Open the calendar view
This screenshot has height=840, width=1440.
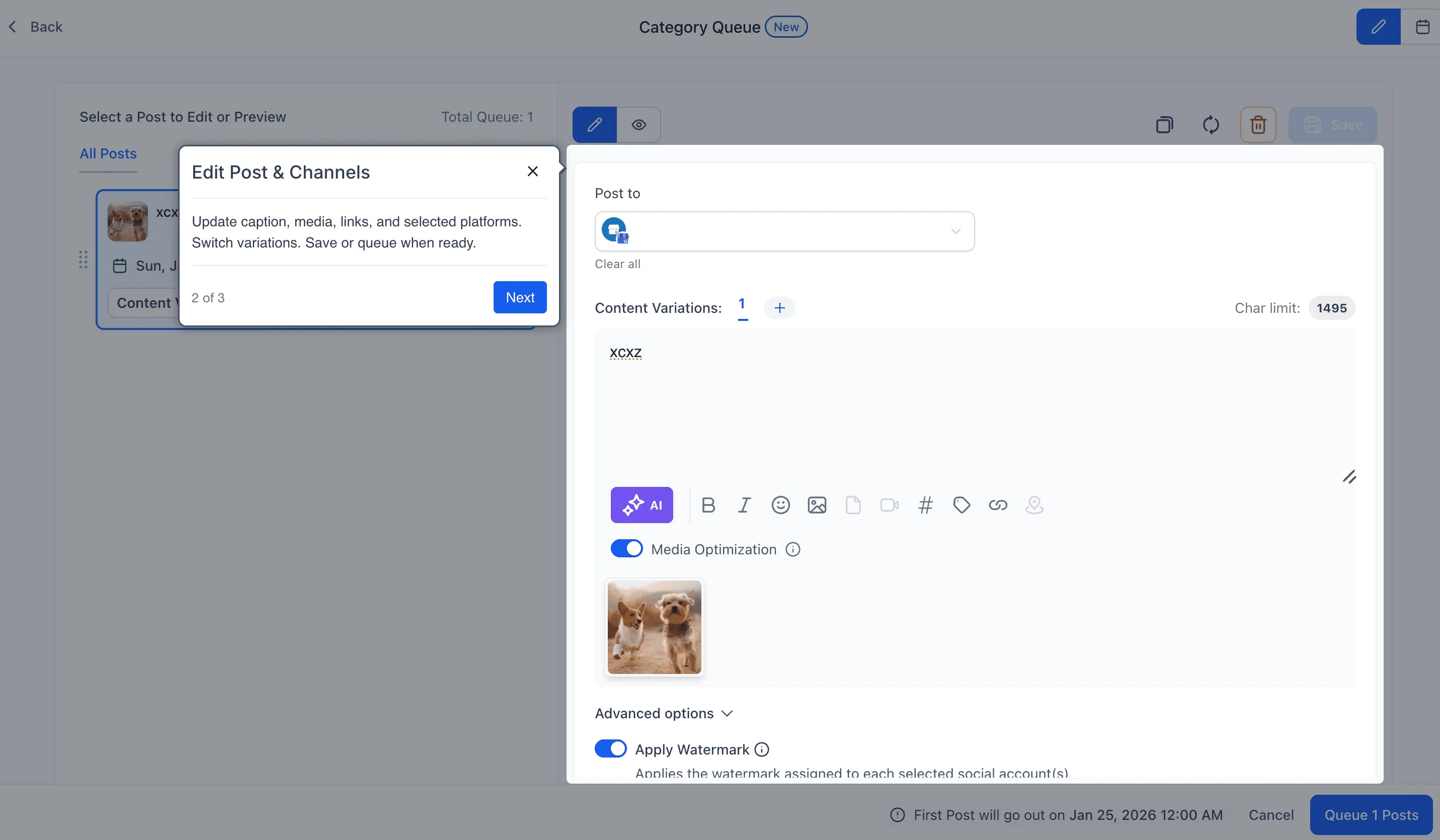coord(1423,26)
